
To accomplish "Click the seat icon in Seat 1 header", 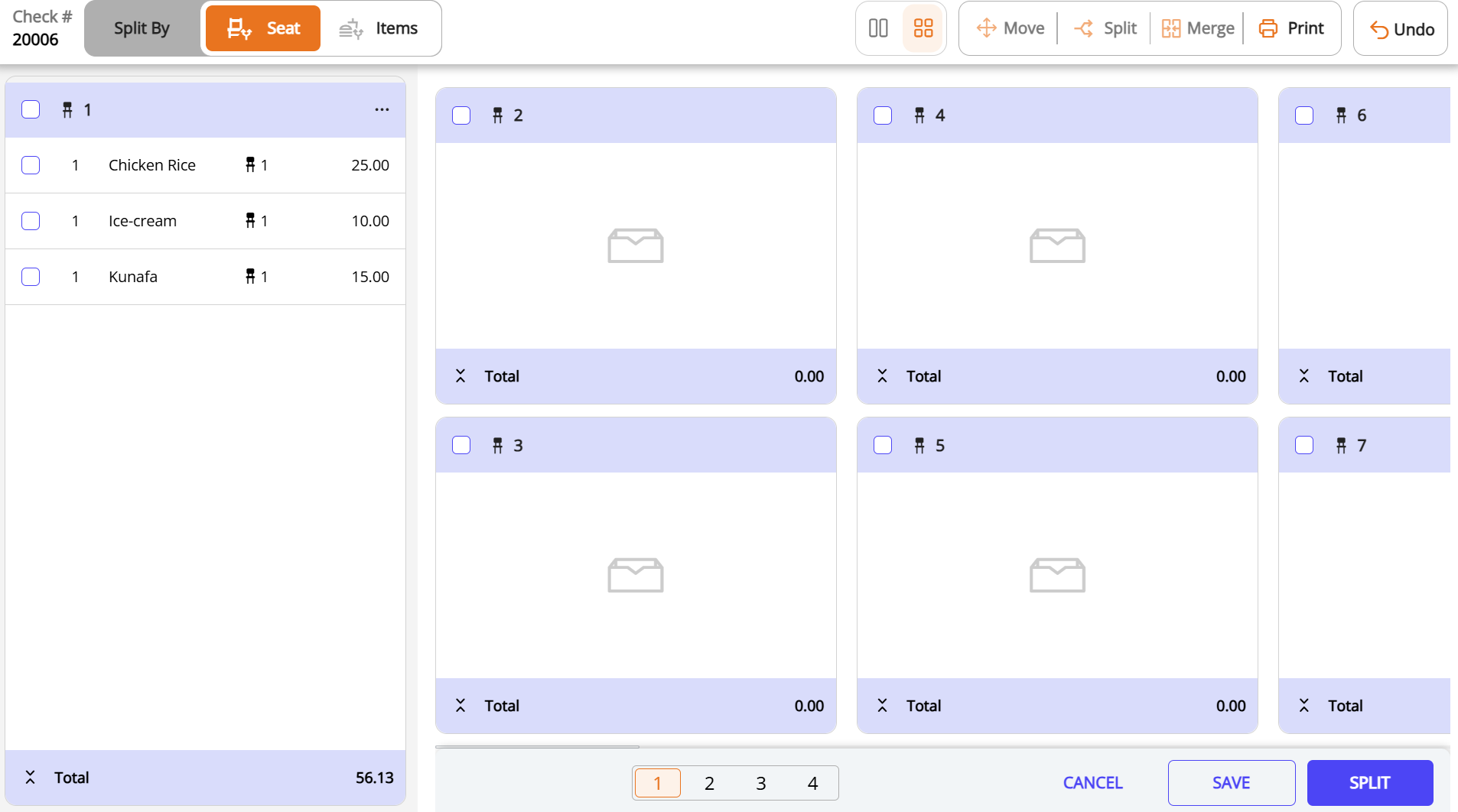I will pos(67,109).
